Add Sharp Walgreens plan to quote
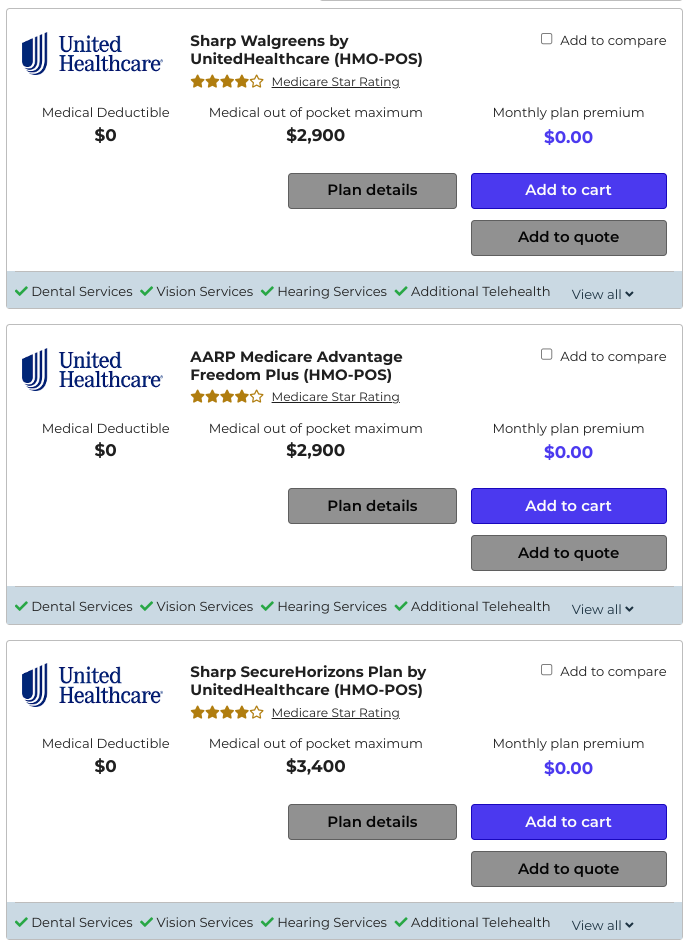The width and height of the screenshot is (686, 948). tap(569, 238)
